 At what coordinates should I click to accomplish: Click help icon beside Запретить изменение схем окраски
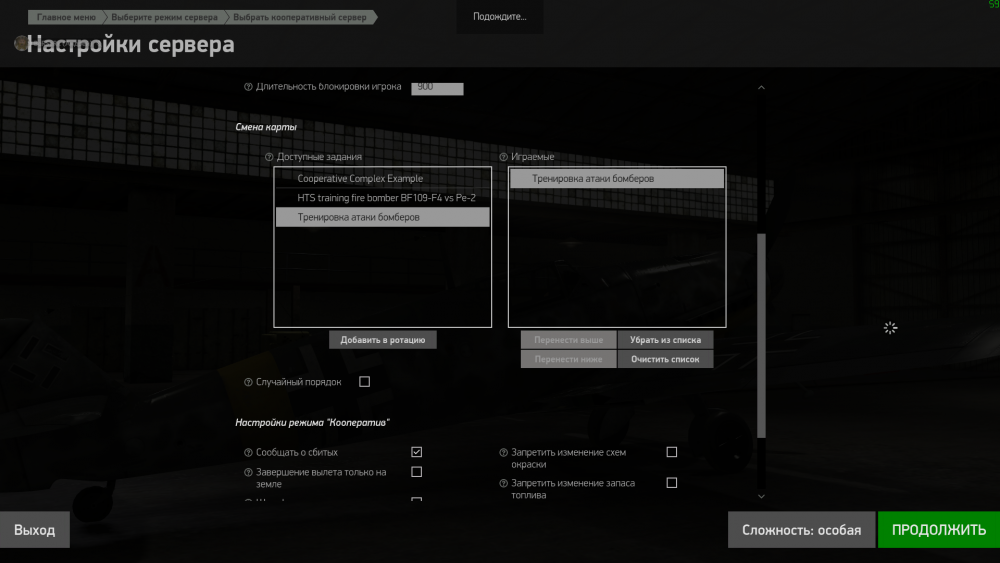pyautogui.click(x=503, y=452)
